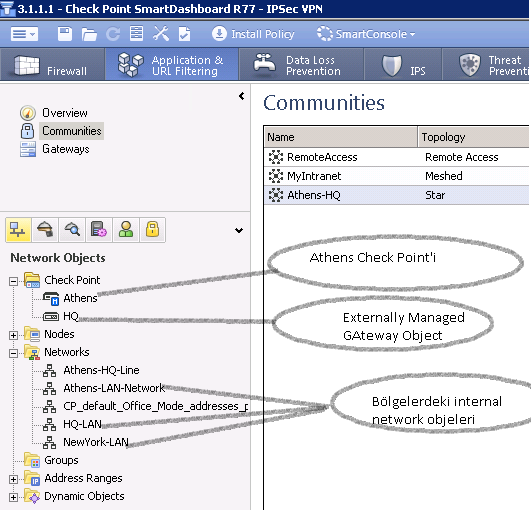Collapse the Check Point tree folder
This screenshot has height=510, width=531.
(x=13, y=281)
